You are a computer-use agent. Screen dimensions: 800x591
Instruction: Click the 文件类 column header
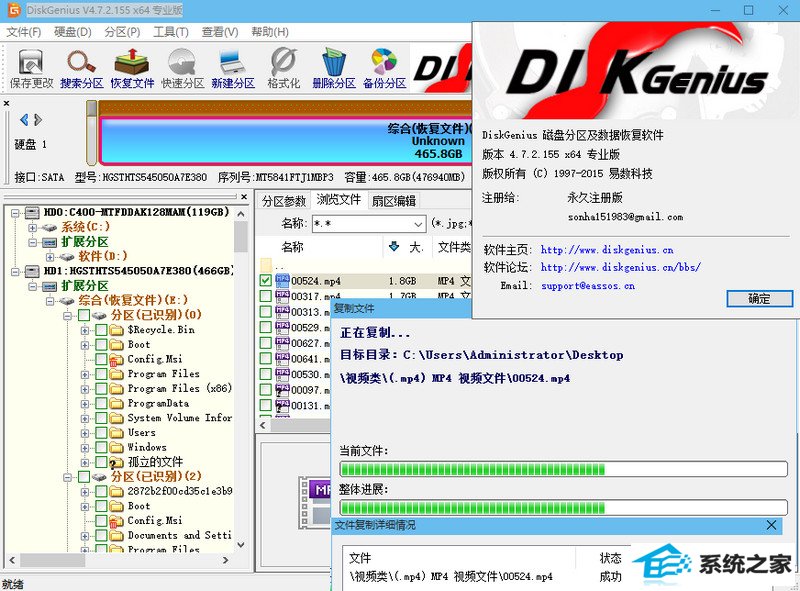pos(453,247)
